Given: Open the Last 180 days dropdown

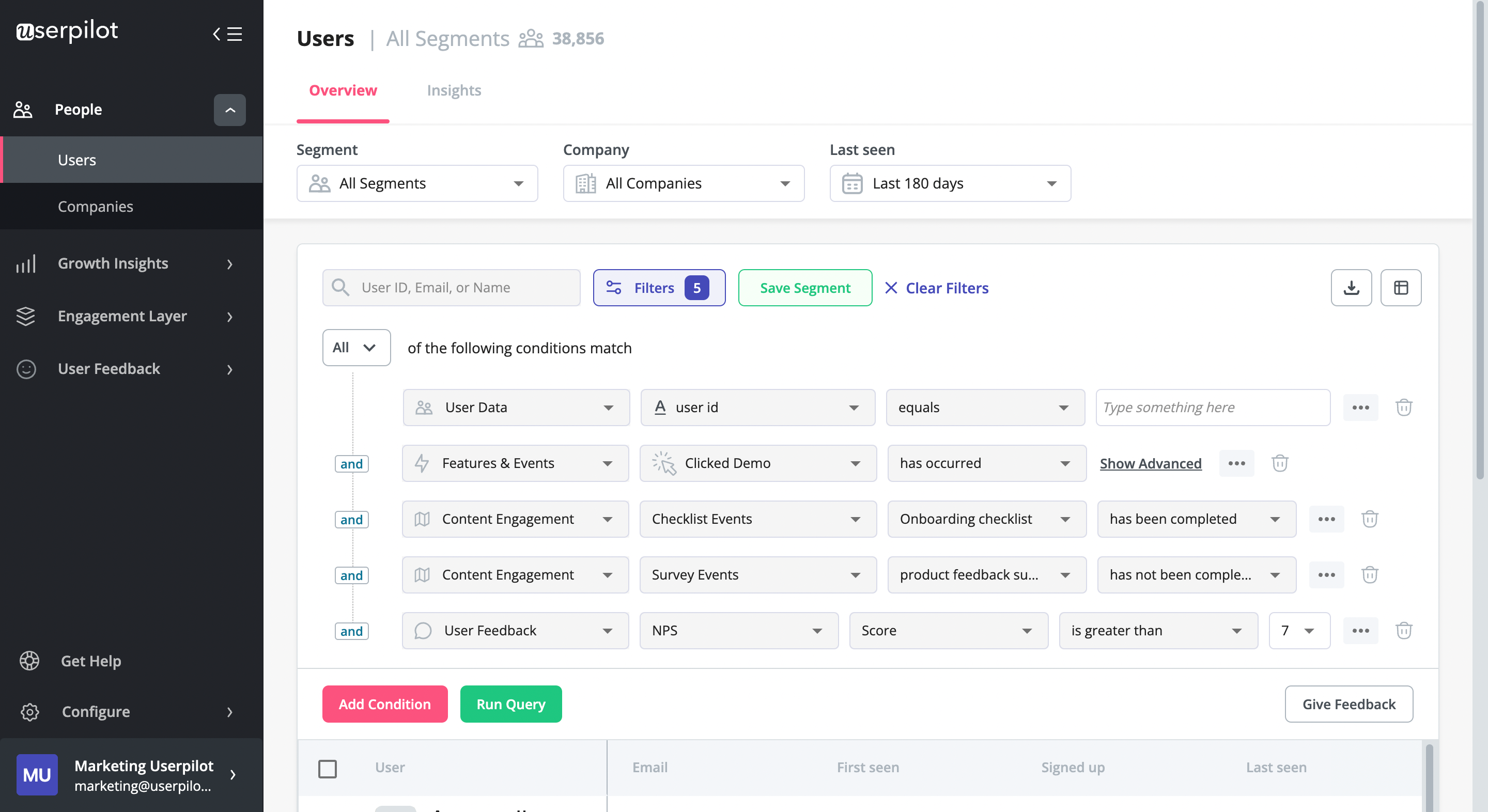Looking at the screenshot, I should (x=950, y=183).
